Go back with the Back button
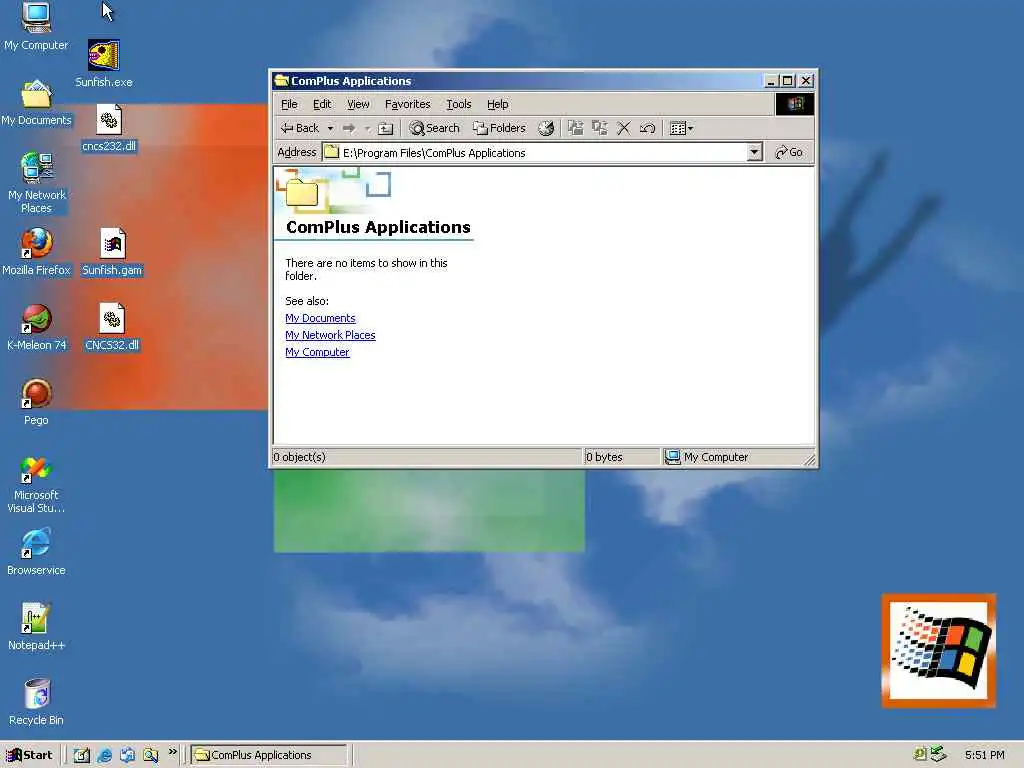 300,128
